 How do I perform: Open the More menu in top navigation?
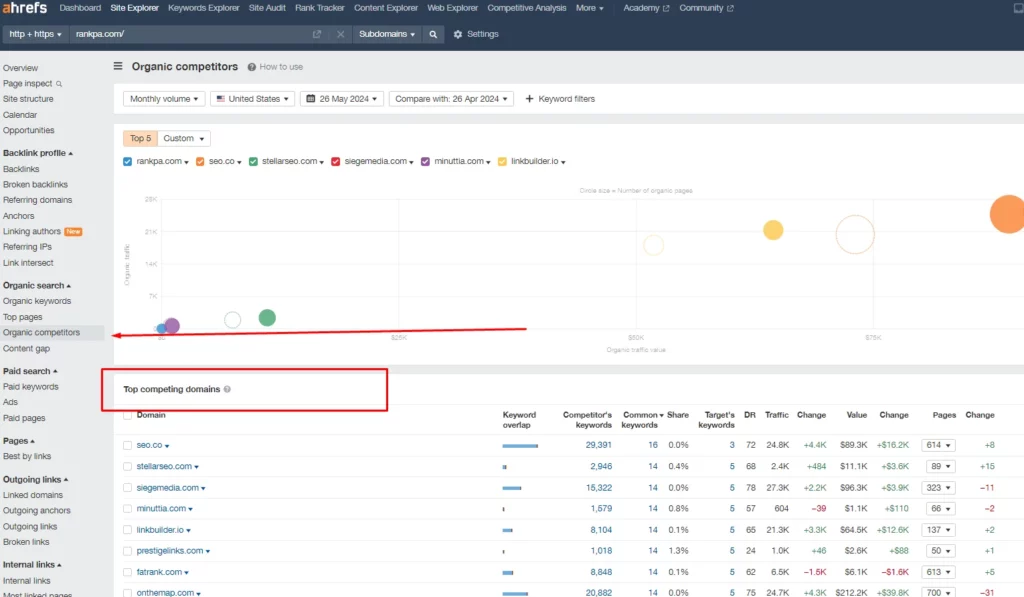click(x=589, y=8)
